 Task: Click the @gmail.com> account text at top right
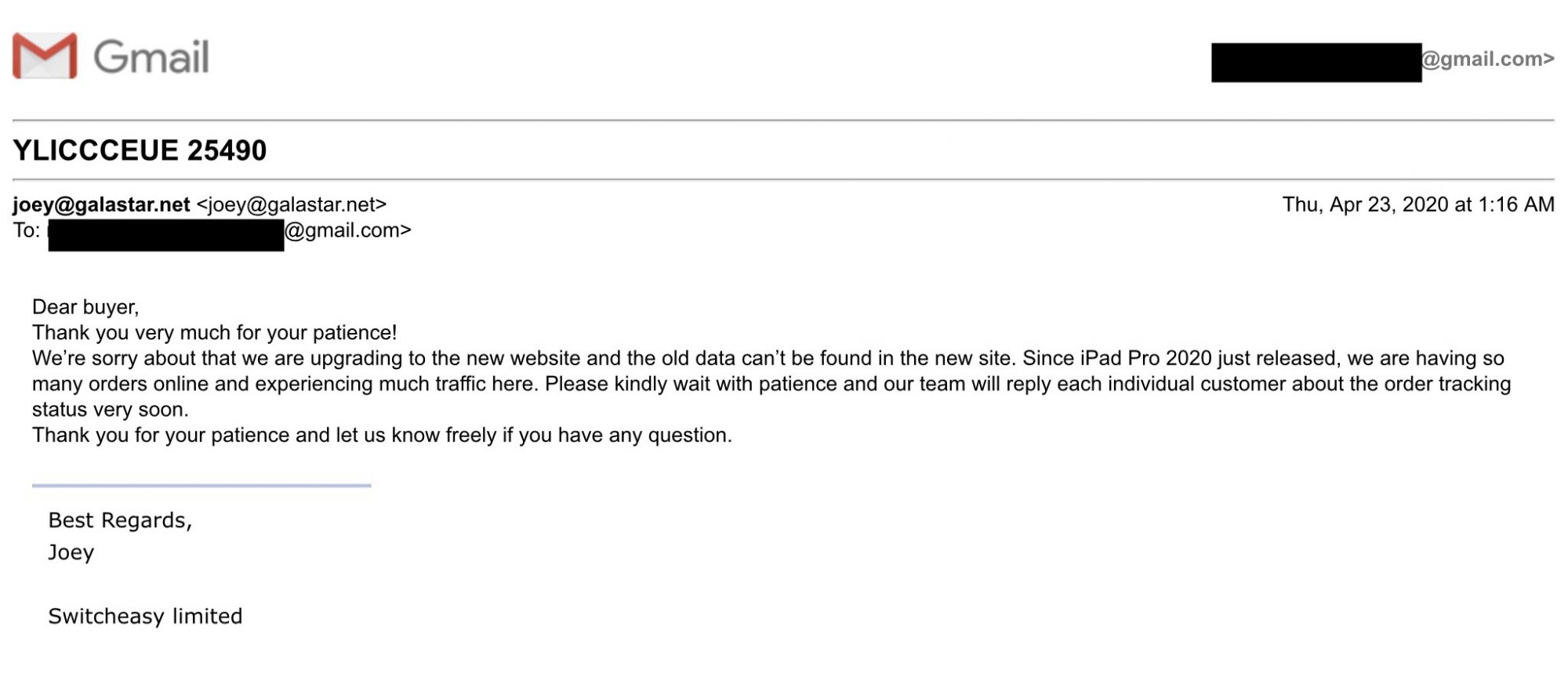[1488, 59]
